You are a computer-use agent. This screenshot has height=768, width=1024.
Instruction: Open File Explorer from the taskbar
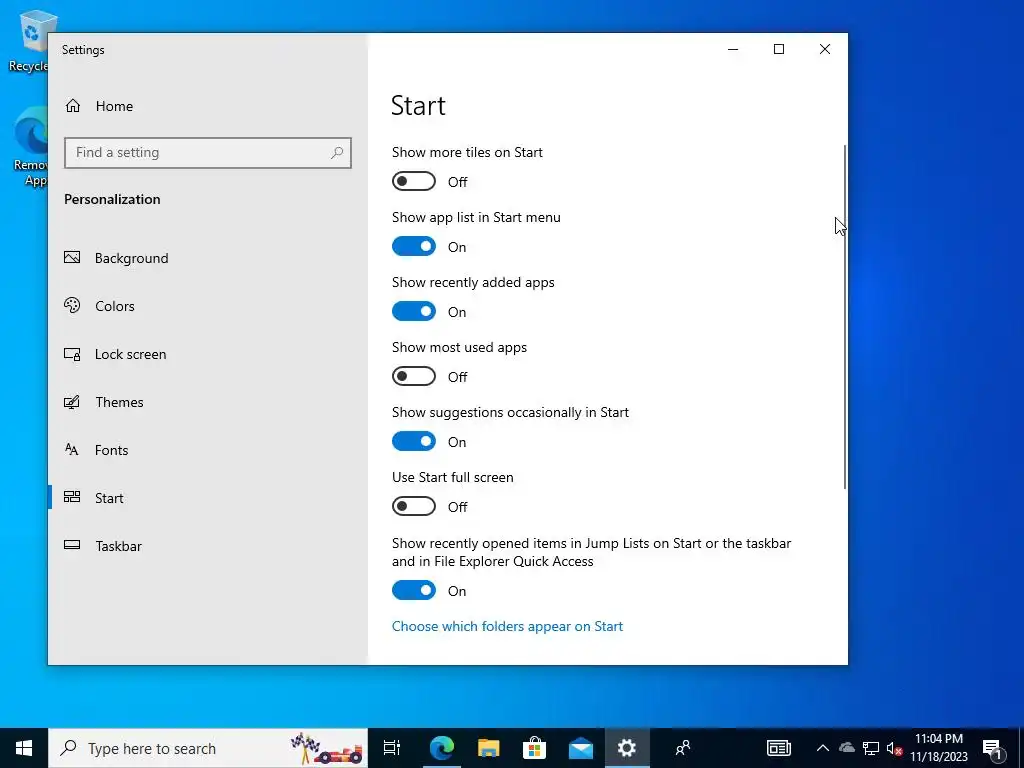488,748
